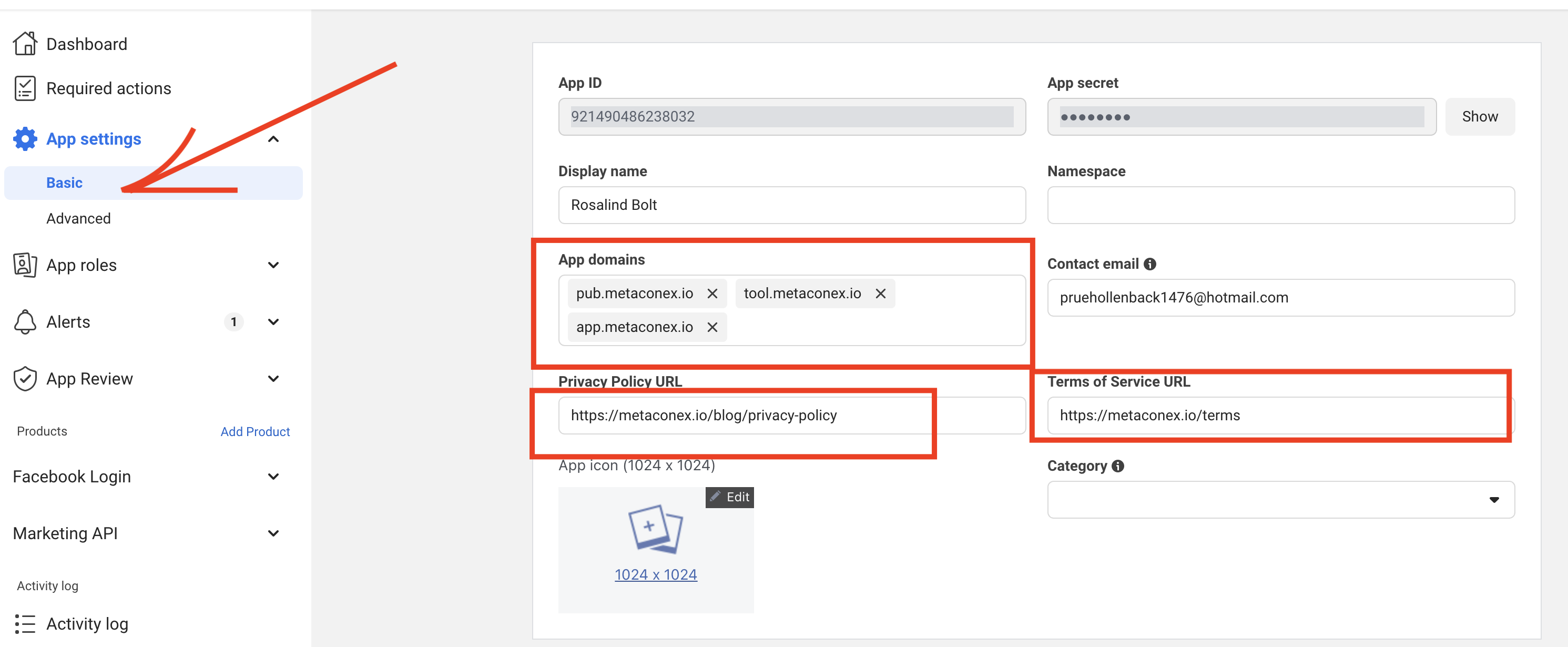Click the Display name input field
This screenshot has width=1568, height=647.
point(791,205)
